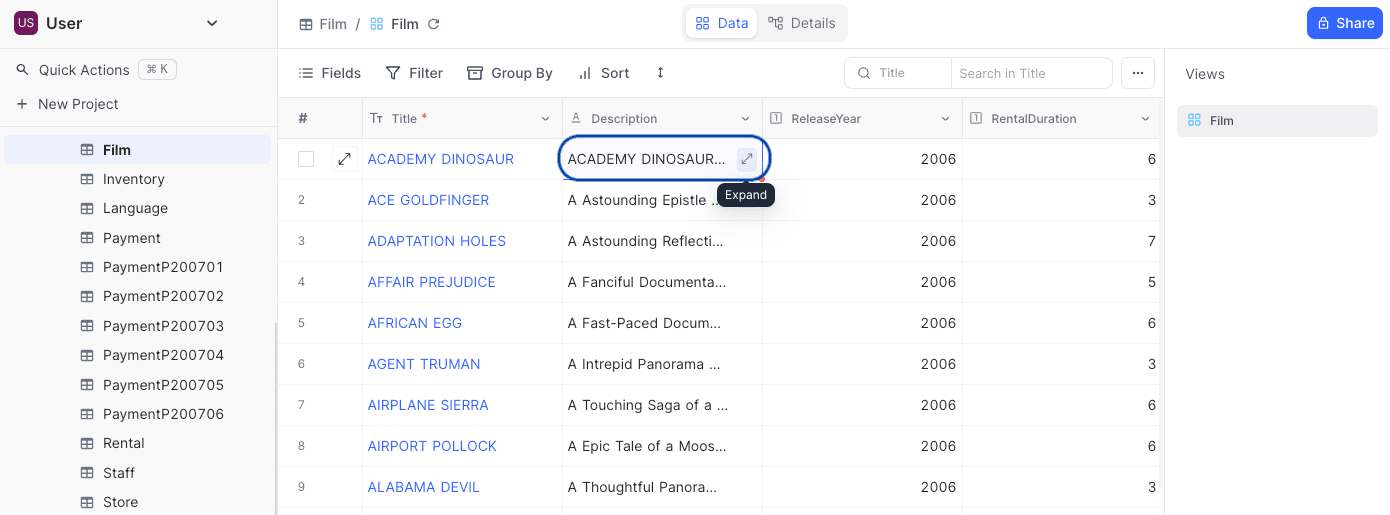
Task: Click the Share button
Action: (1345, 23)
